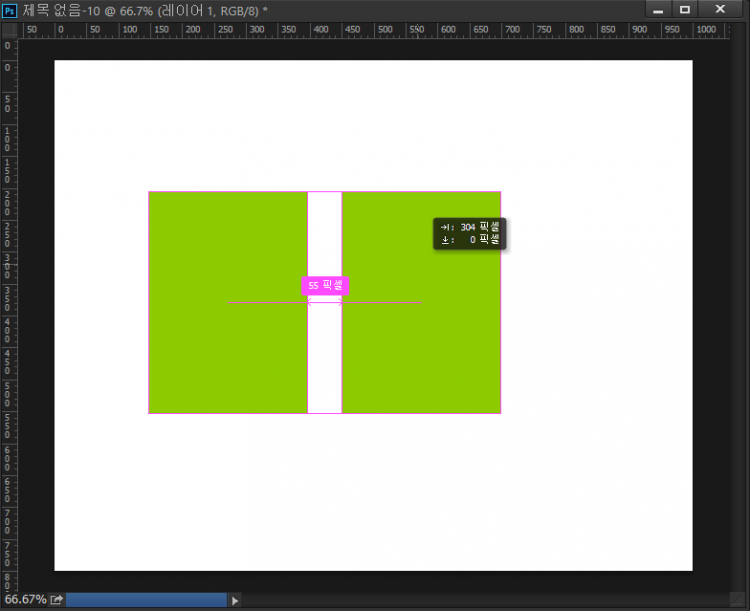Click the 0 mark on horizontal ruler

61,30
